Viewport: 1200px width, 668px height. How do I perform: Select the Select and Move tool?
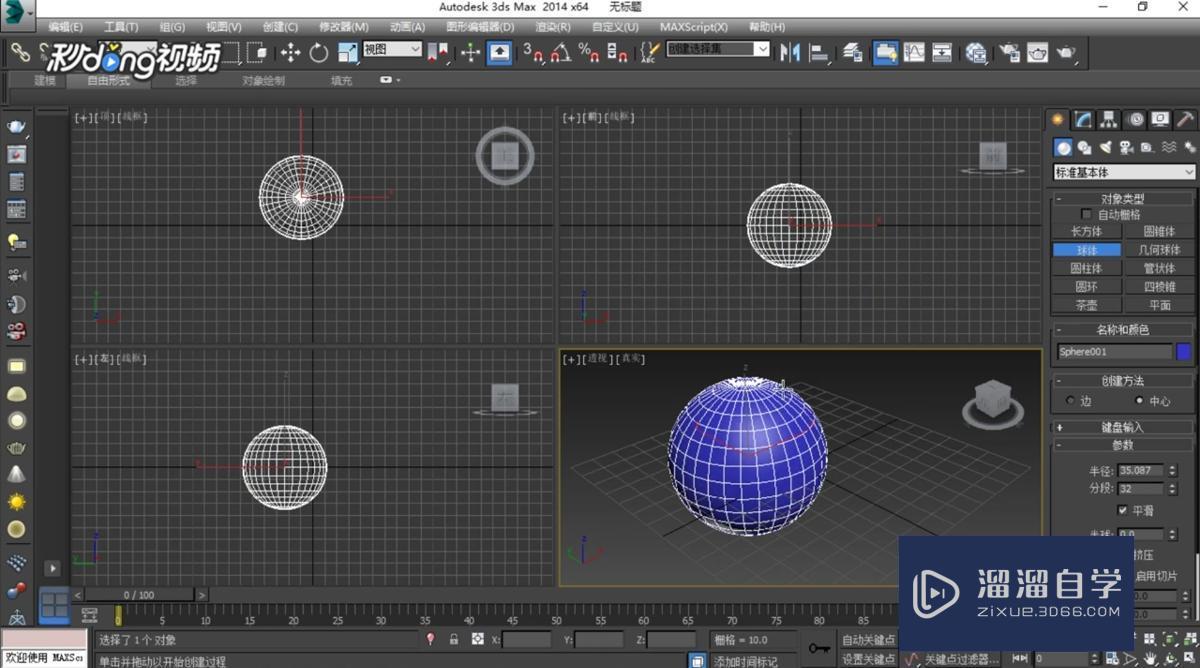coord(290,54)
